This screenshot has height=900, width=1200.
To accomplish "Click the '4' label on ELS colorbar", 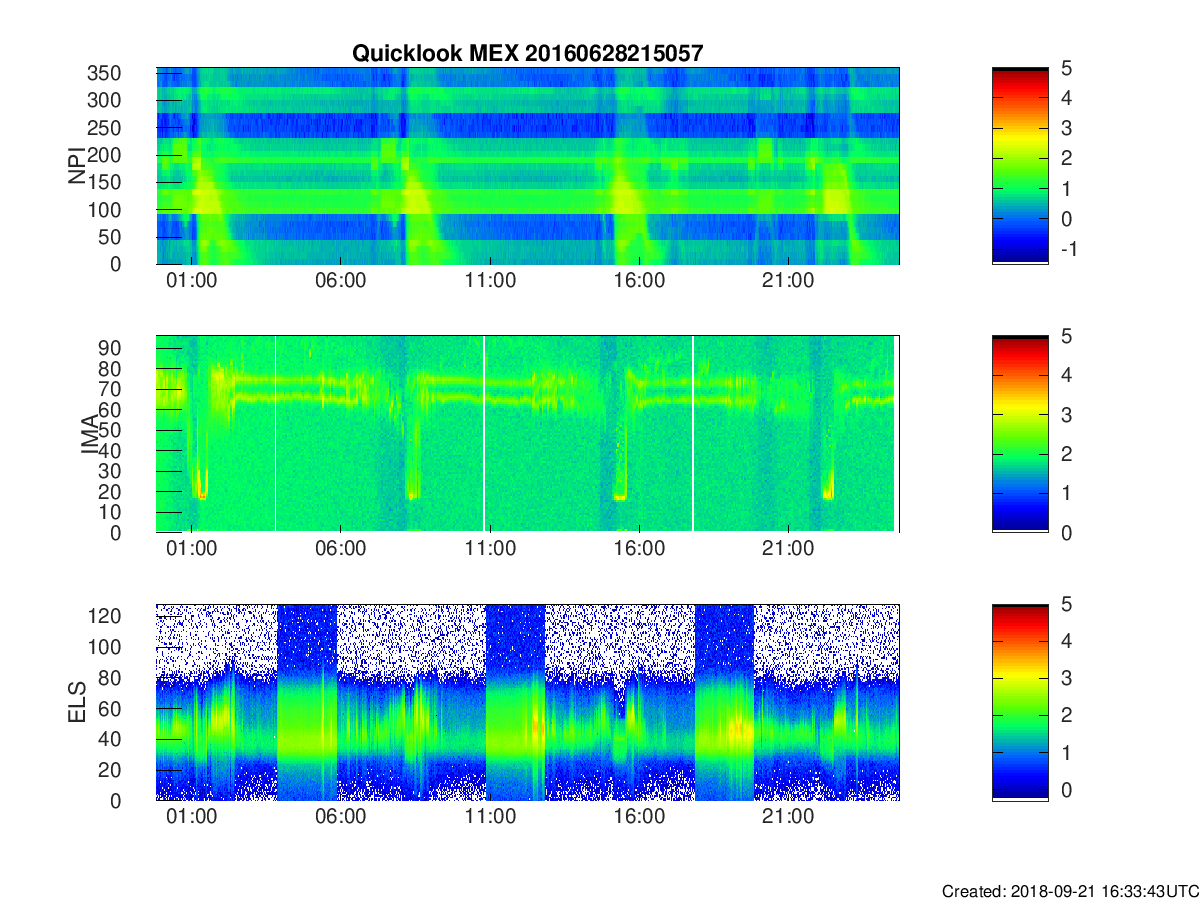I will pyautogui.click(x=1068, y=641).
